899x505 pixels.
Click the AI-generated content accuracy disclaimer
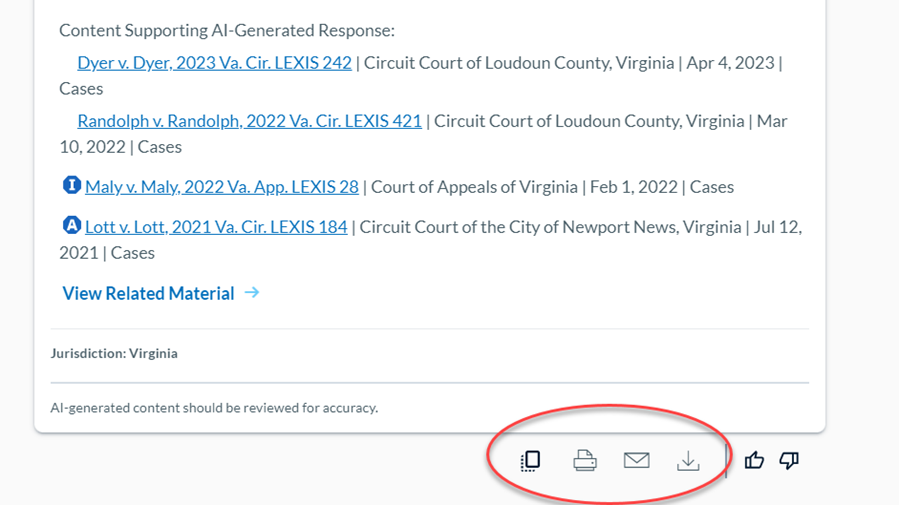coord(214,408)
